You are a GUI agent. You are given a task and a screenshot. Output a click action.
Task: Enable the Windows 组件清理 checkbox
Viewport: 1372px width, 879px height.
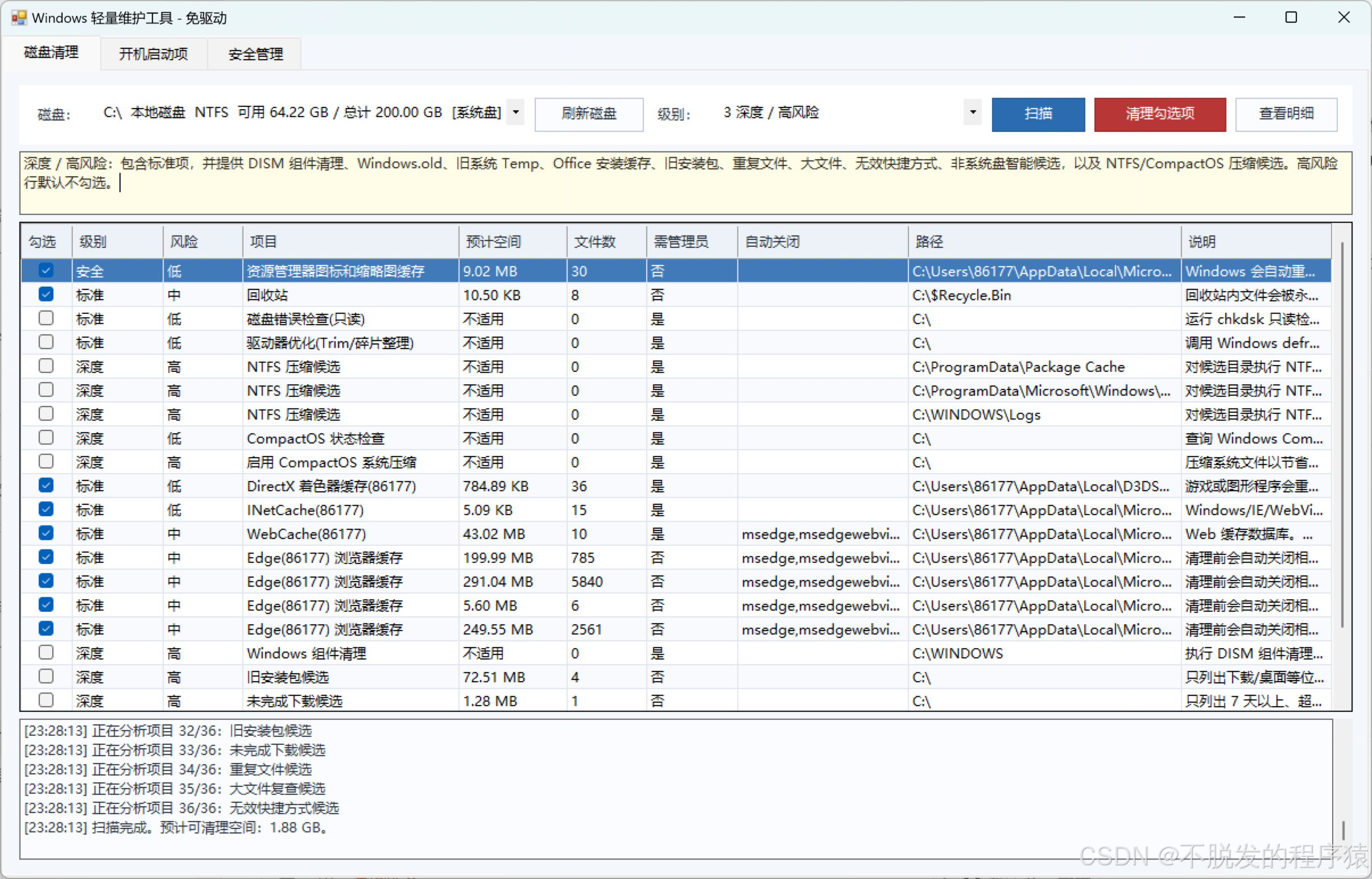[46, 652]
